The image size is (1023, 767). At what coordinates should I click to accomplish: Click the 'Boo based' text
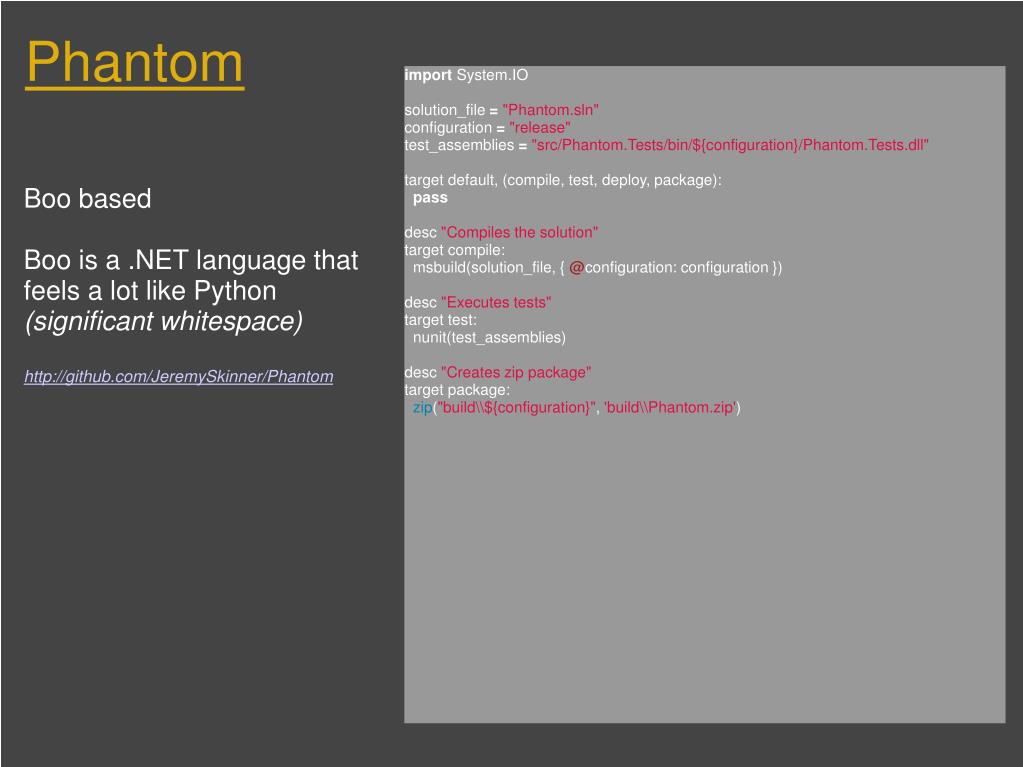click(x=87, y=198)
